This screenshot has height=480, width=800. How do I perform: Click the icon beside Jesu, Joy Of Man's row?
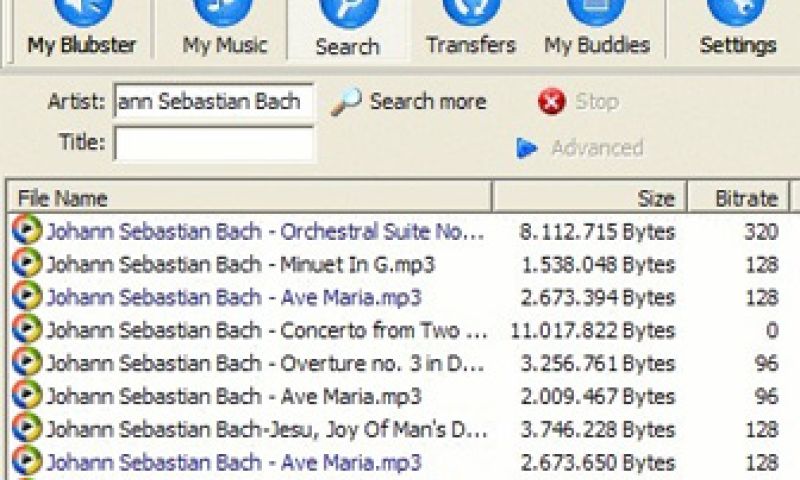tap(27, 428)
